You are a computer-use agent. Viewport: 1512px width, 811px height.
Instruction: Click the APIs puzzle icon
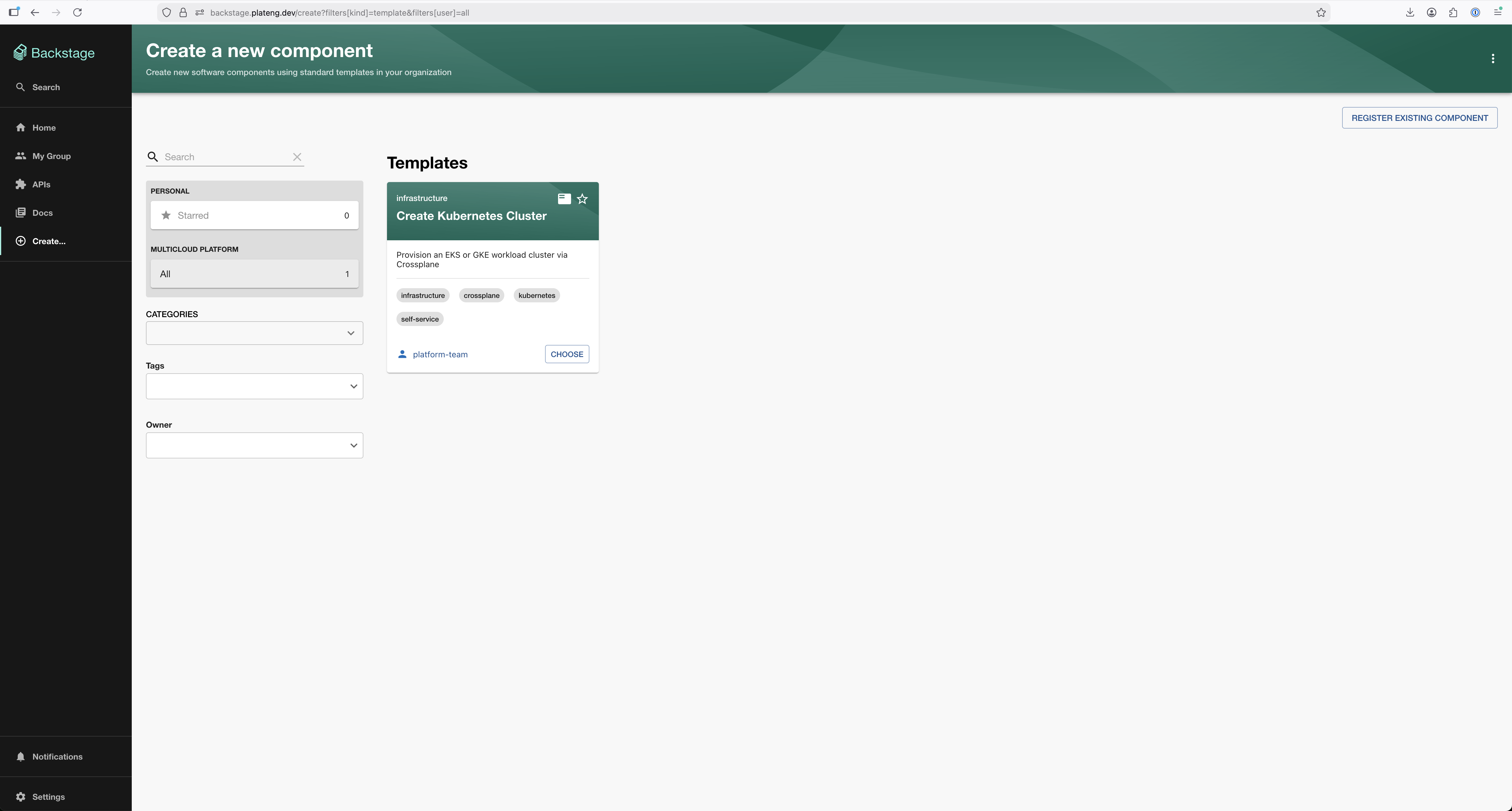click(x=21, y=184)
